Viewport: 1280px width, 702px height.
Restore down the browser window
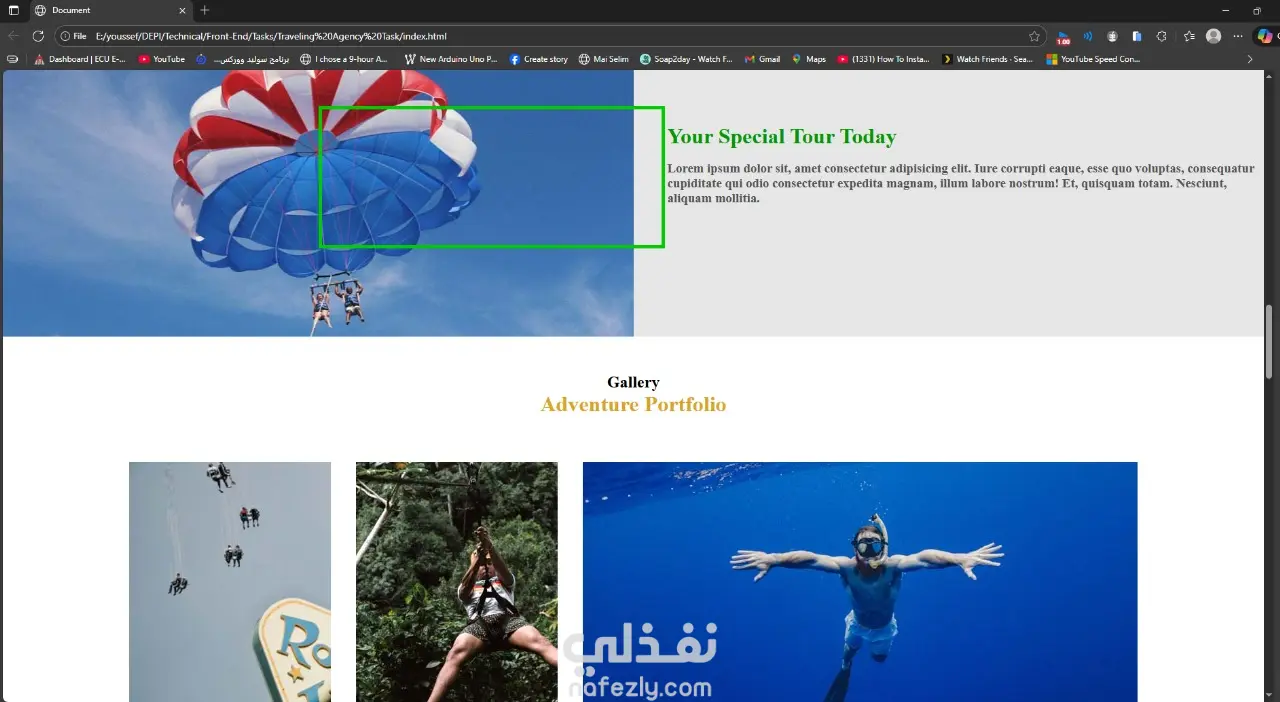1257,10
